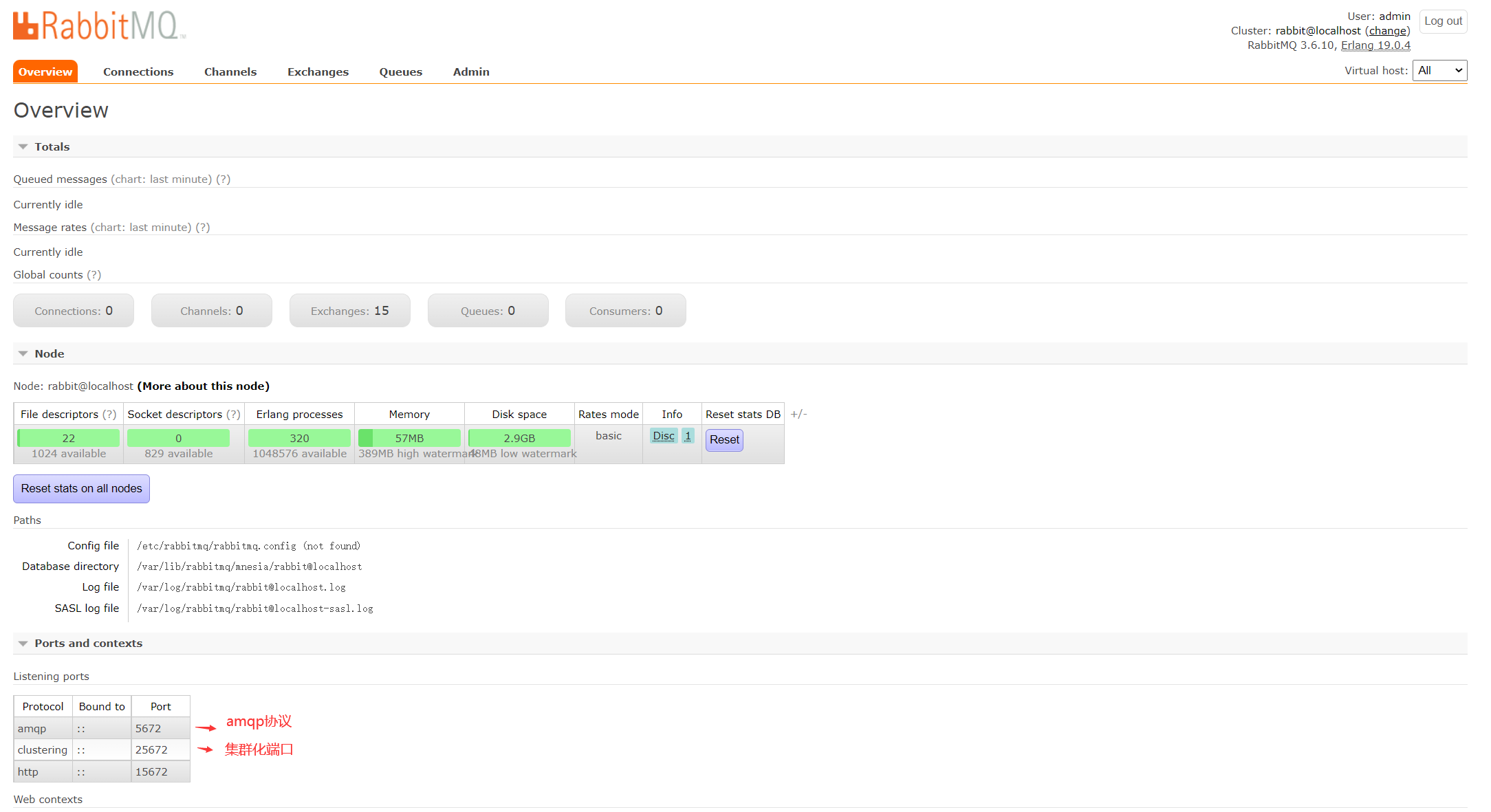
Task: Open help for Queued messages
Action: [x=224, y=179]
